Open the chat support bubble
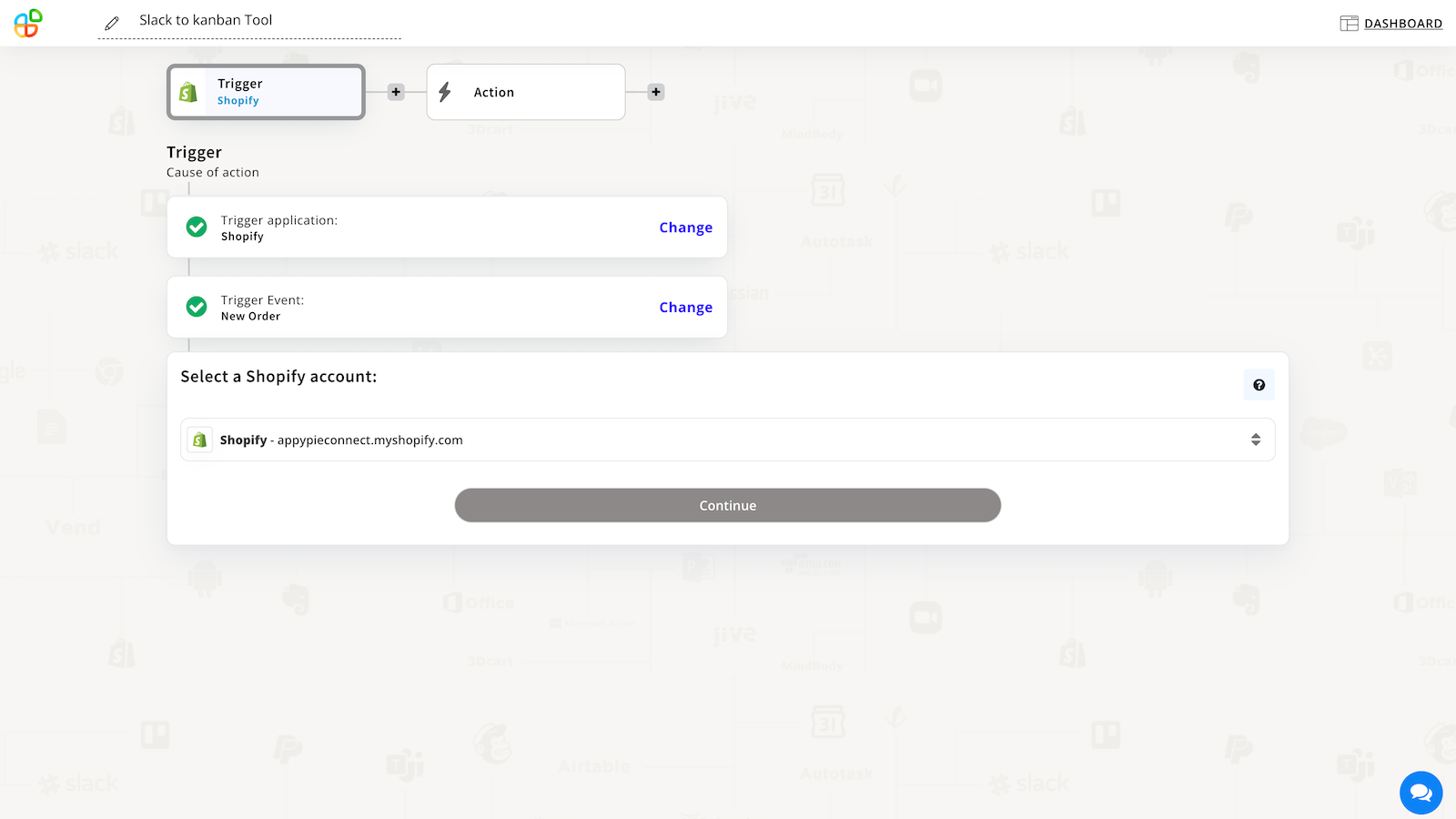The height and width of the screenshot is (819, 1456). 1421,793
